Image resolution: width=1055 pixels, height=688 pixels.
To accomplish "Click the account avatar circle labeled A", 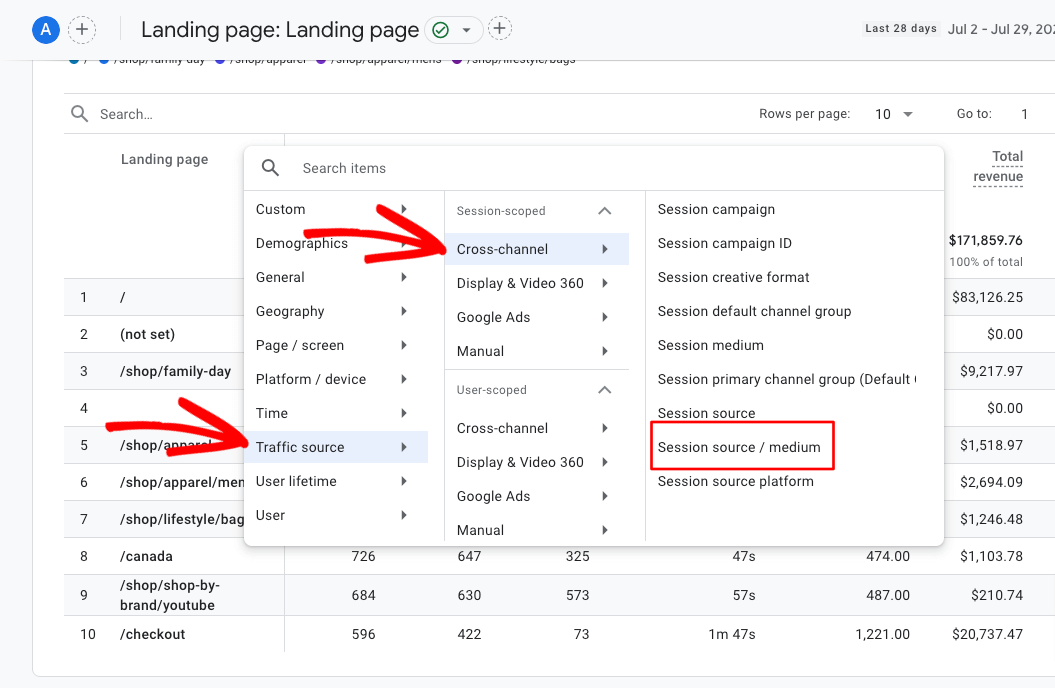I will click(x=44, y=29).
